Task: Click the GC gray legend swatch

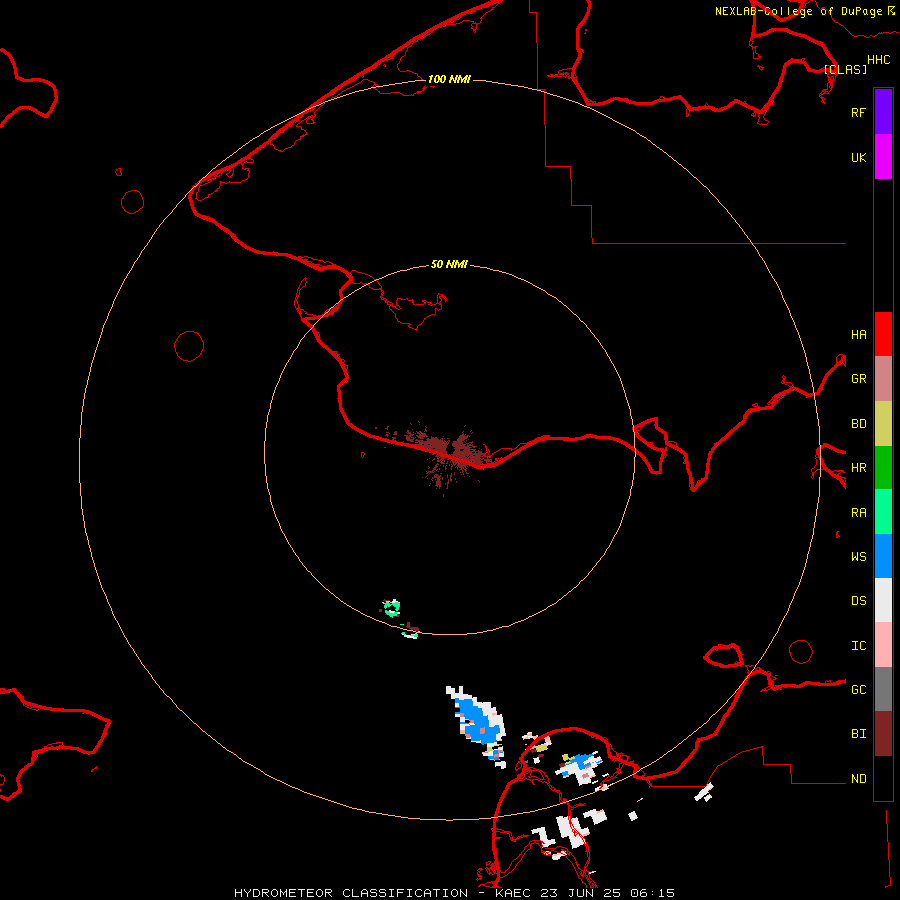Action: (x=883, y=689)
